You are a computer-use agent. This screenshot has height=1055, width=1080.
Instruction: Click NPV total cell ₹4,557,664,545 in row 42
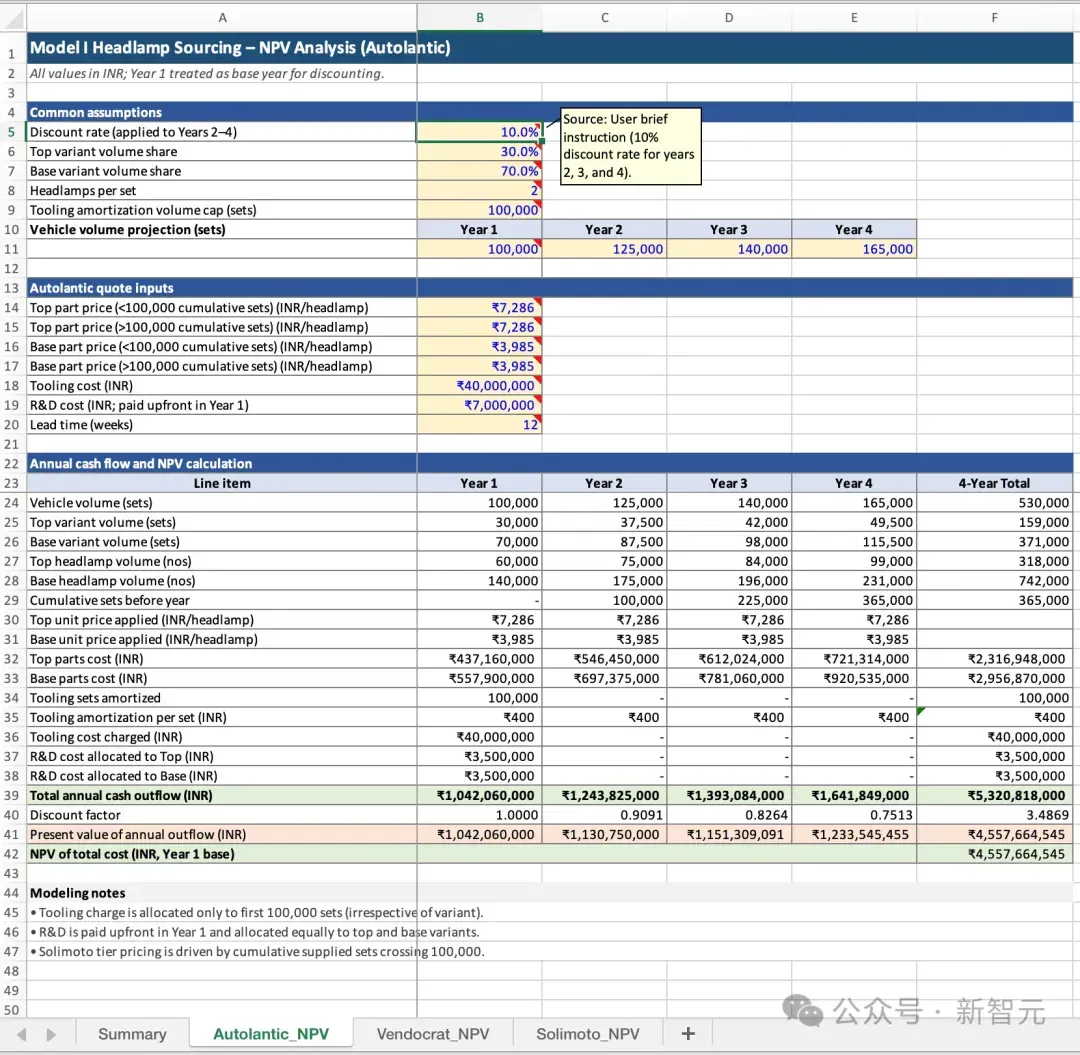(994, 854)
